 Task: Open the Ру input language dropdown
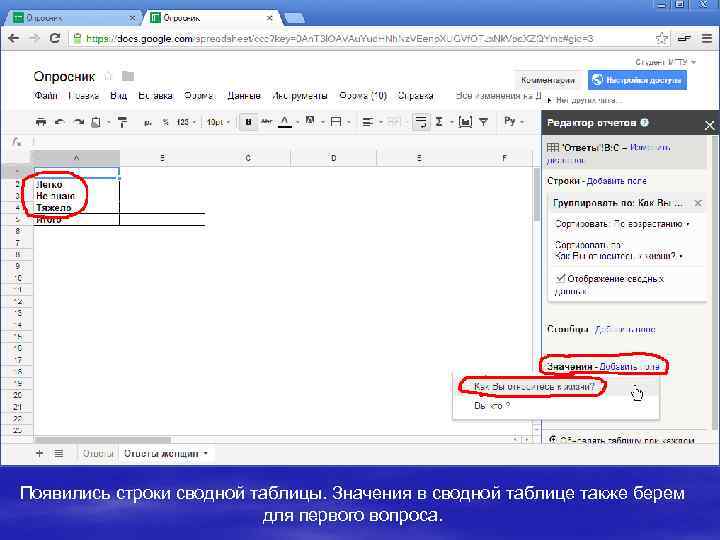point(513,121)
